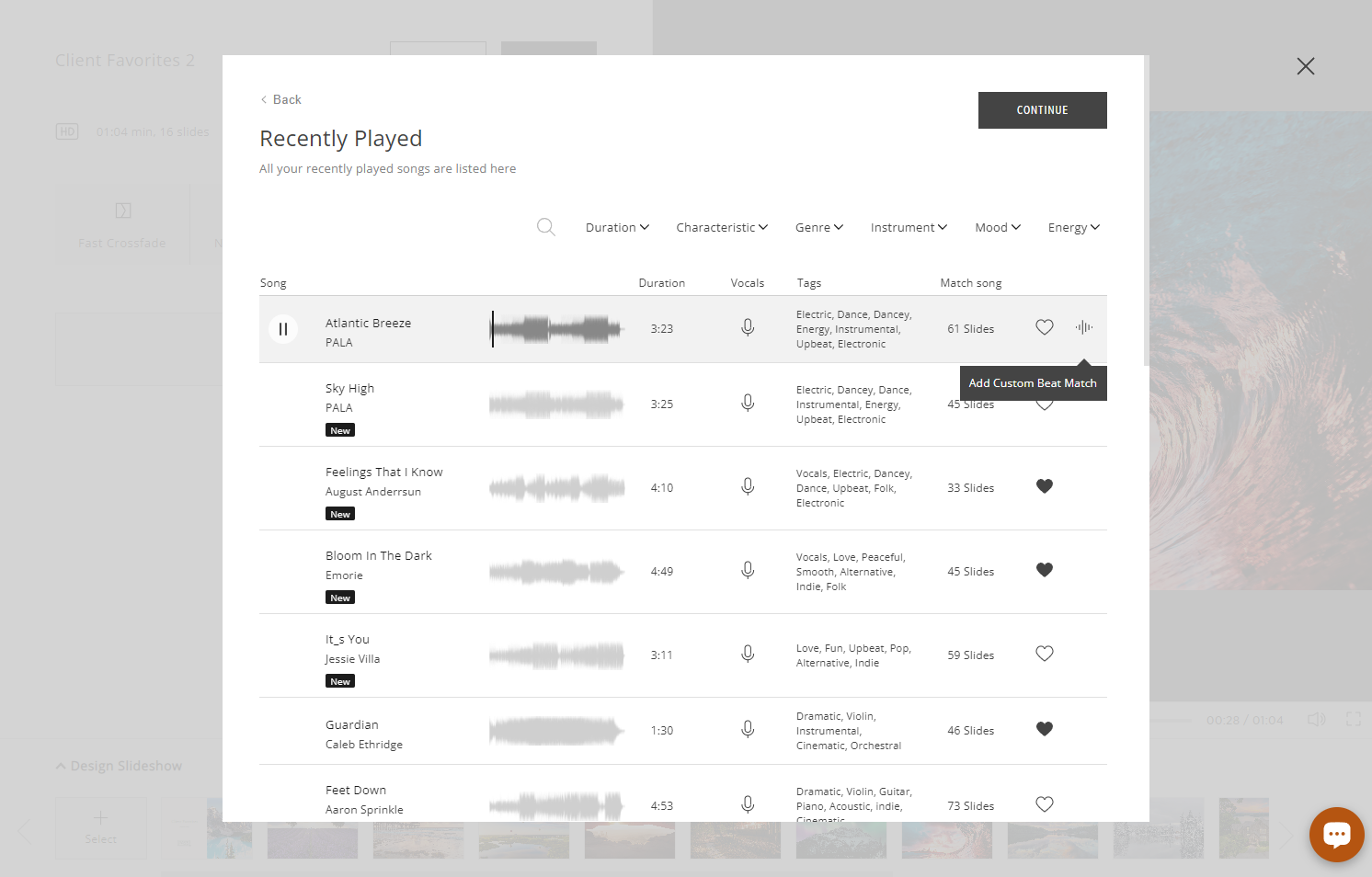The height and width of the screenshot is (877, 1372).
Task: Click the Fast Crossfade option in background
Action: [122, 225]
